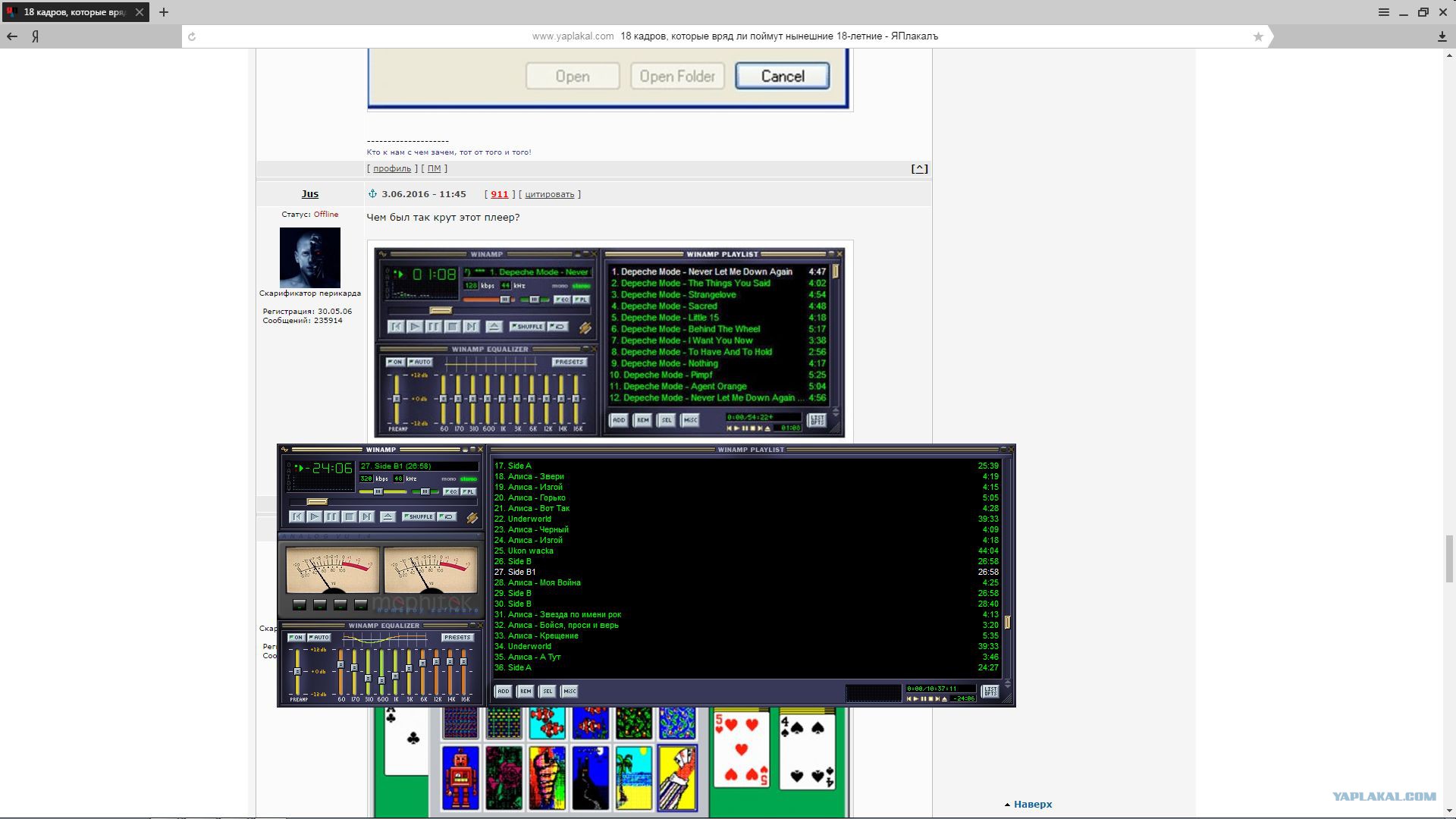The image size is (1456, 819).
Task: Open the REM menu in front Winamp playlist
Action: point(525,691)
